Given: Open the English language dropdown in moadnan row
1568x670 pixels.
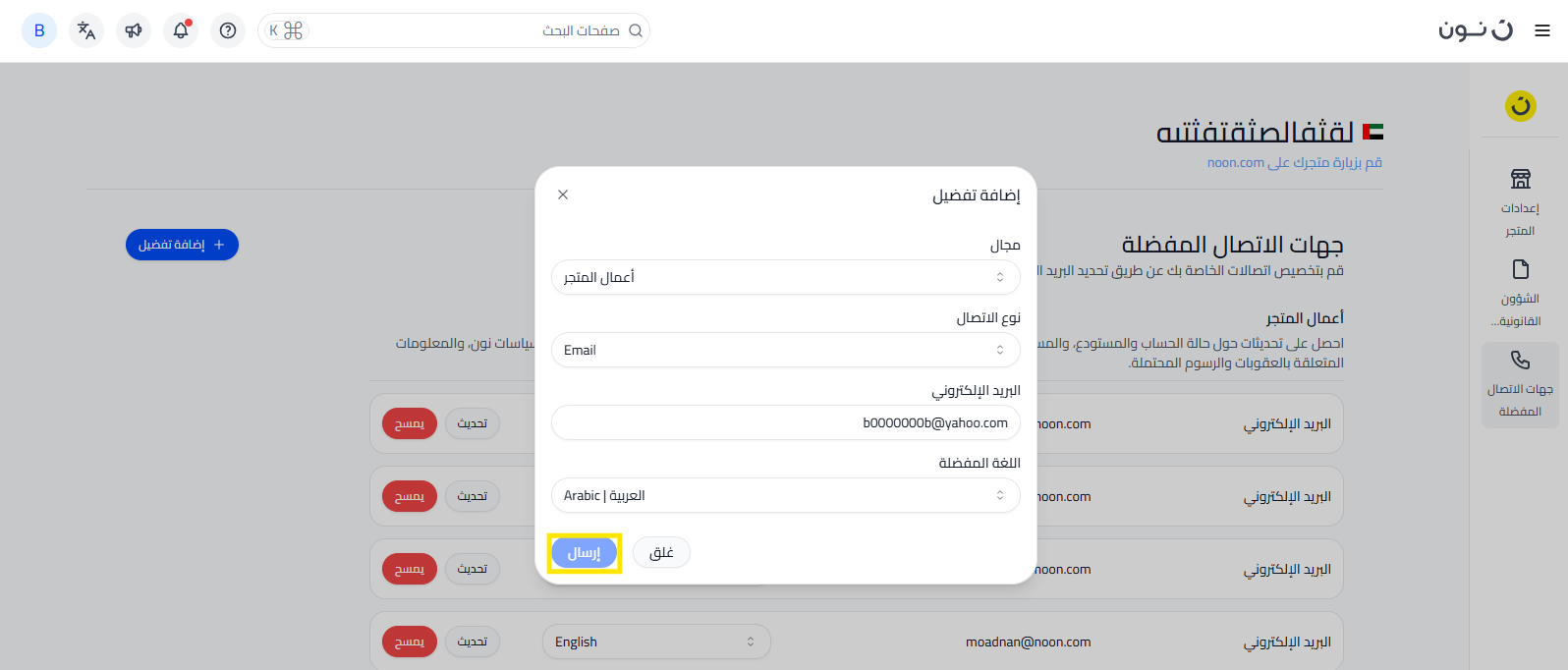Looking at the screenshot, I should (x=656, y=642).
